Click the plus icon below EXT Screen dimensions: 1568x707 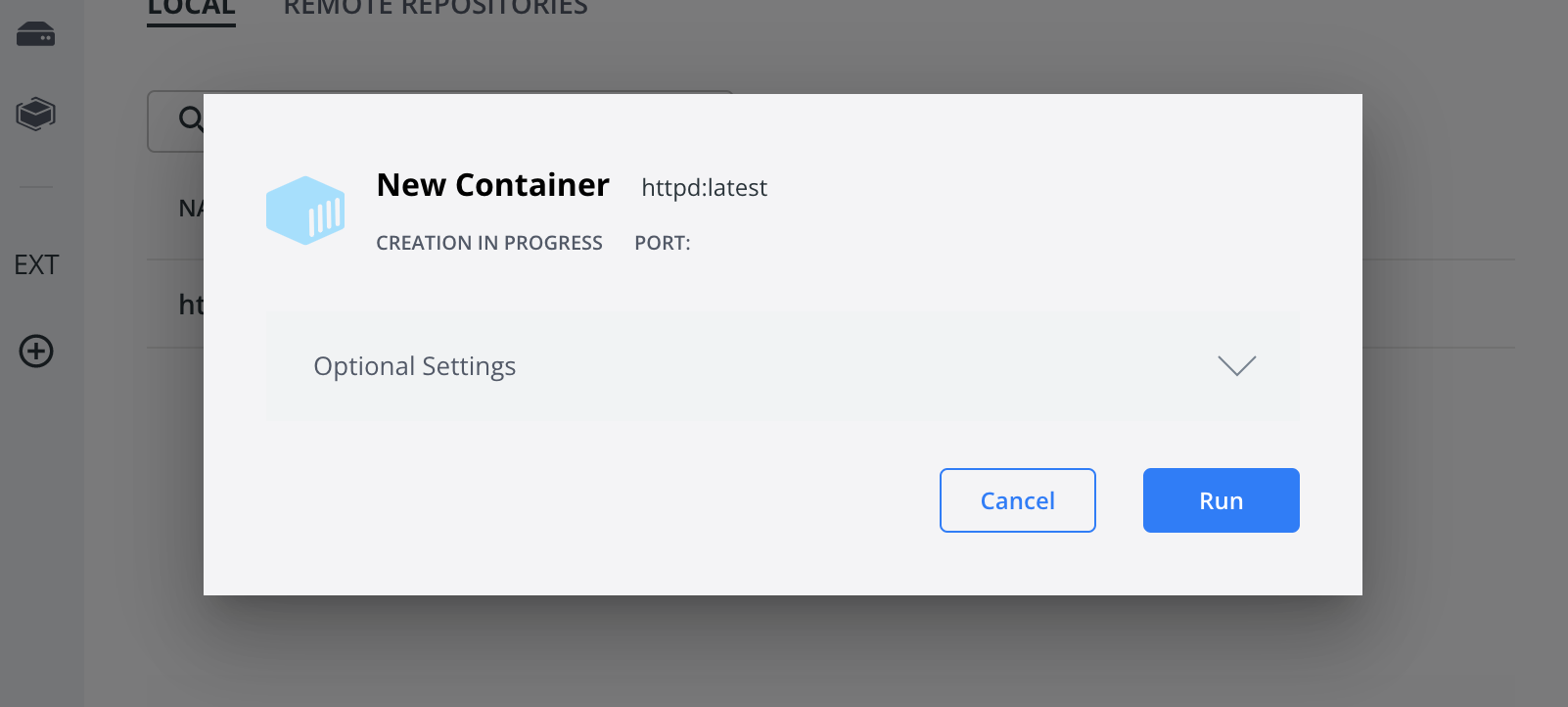(x=36, y=352)
